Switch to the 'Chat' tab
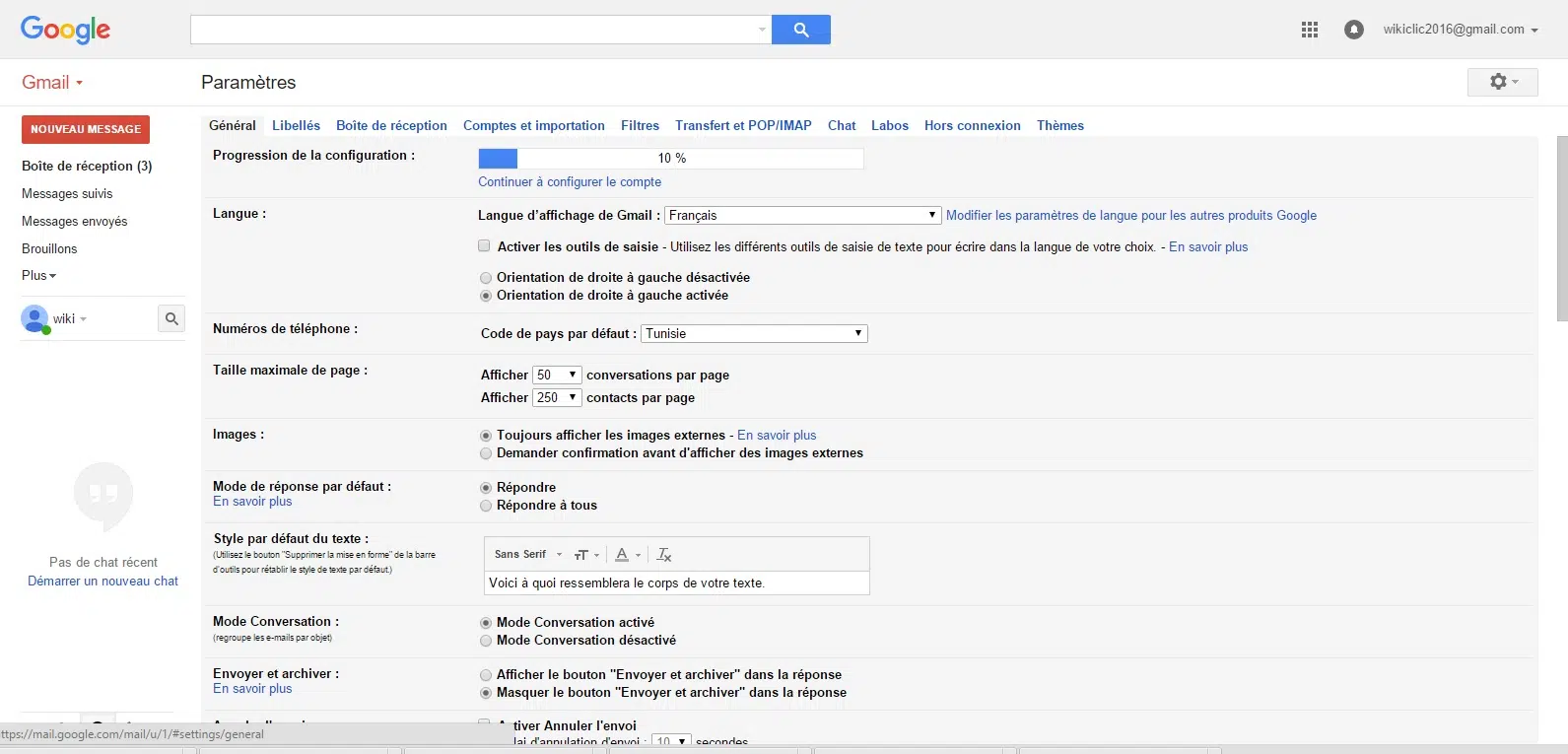Viewport: 1568px width, 754px height. 842,125
